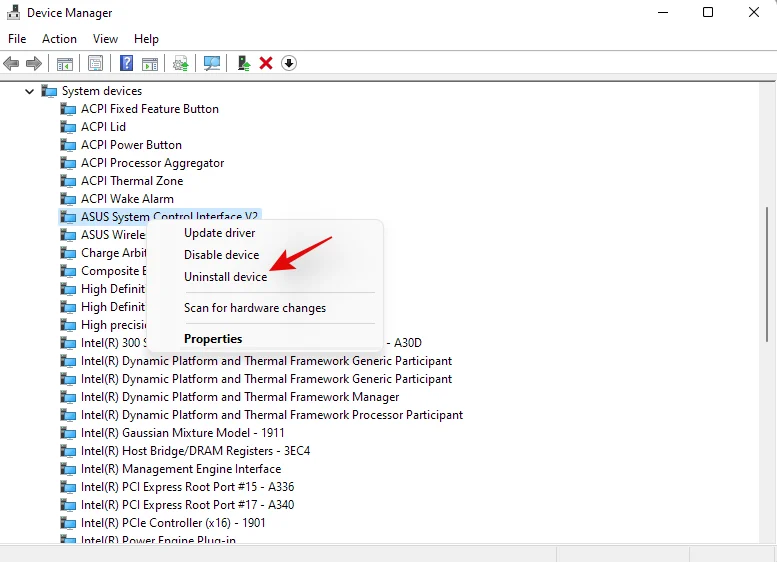The width and height of the screenshot is (777, 562).
Task: Maximize the Device Manager window
Action: click(x=708, y=12)
